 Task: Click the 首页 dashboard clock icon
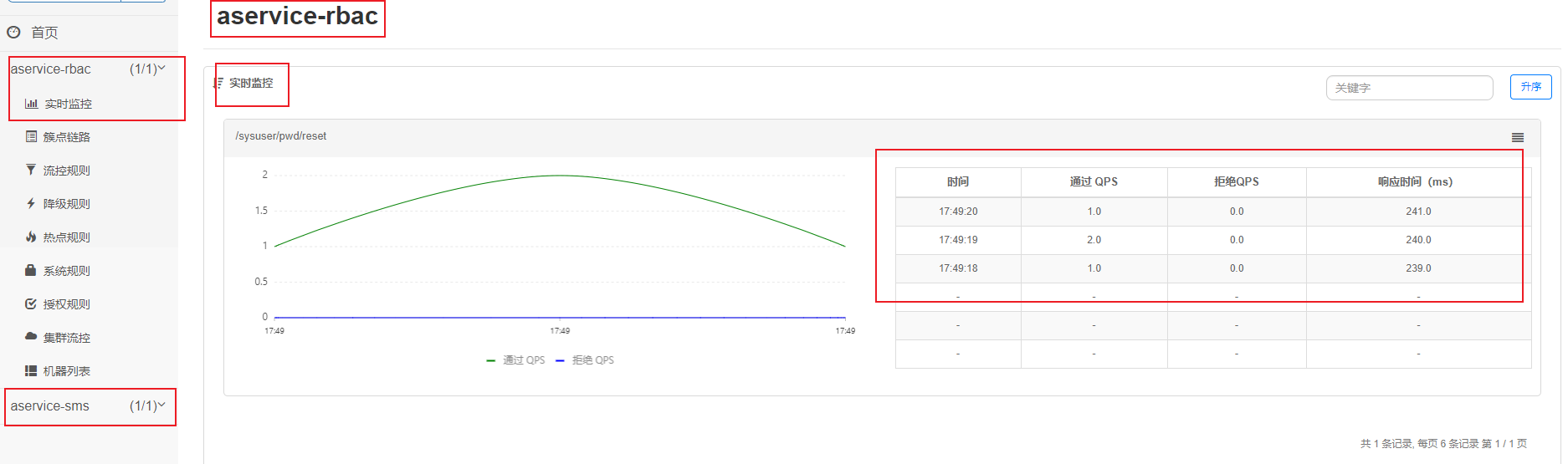13,33
